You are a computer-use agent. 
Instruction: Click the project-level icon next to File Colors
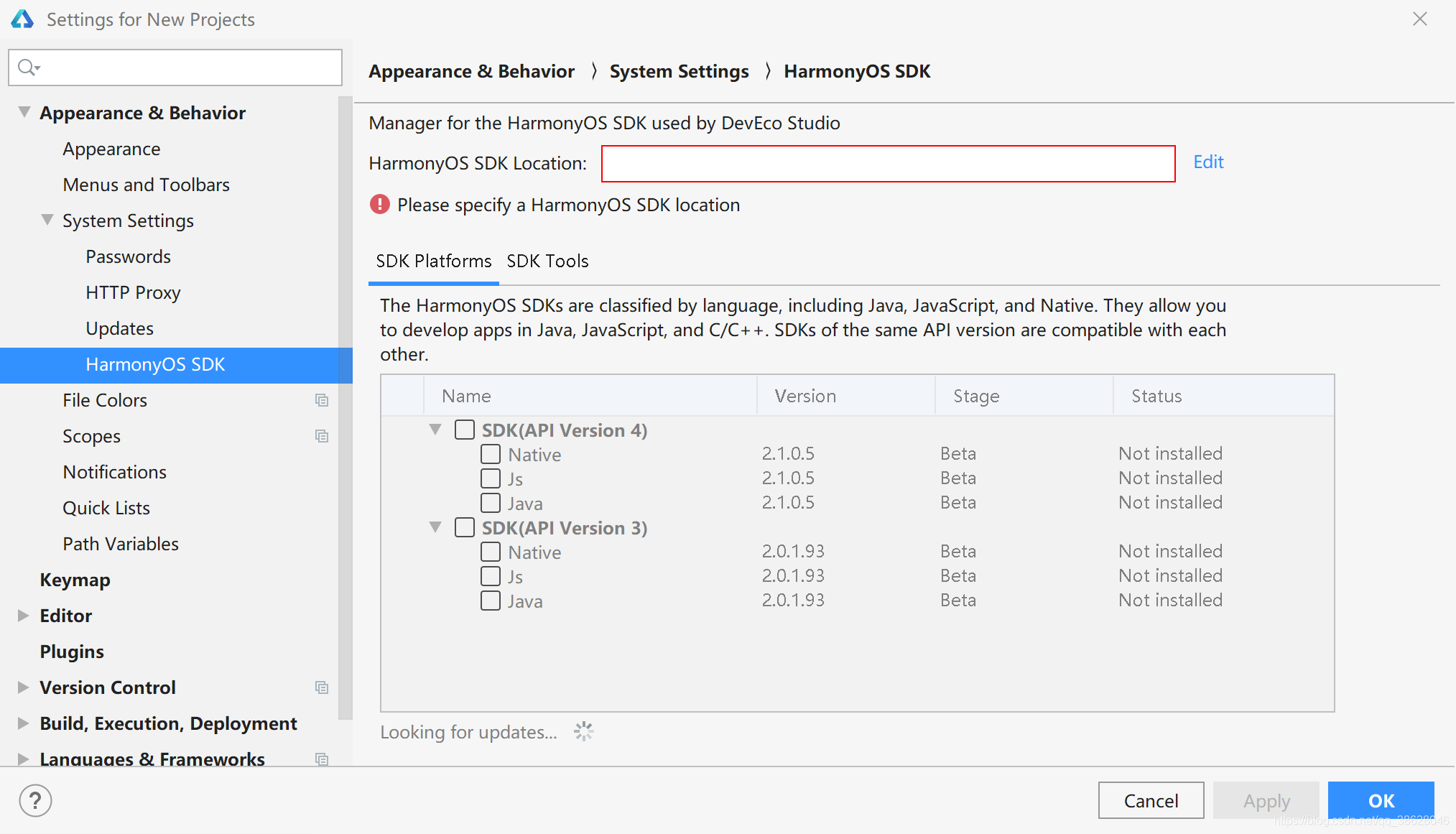click(322, 400)
